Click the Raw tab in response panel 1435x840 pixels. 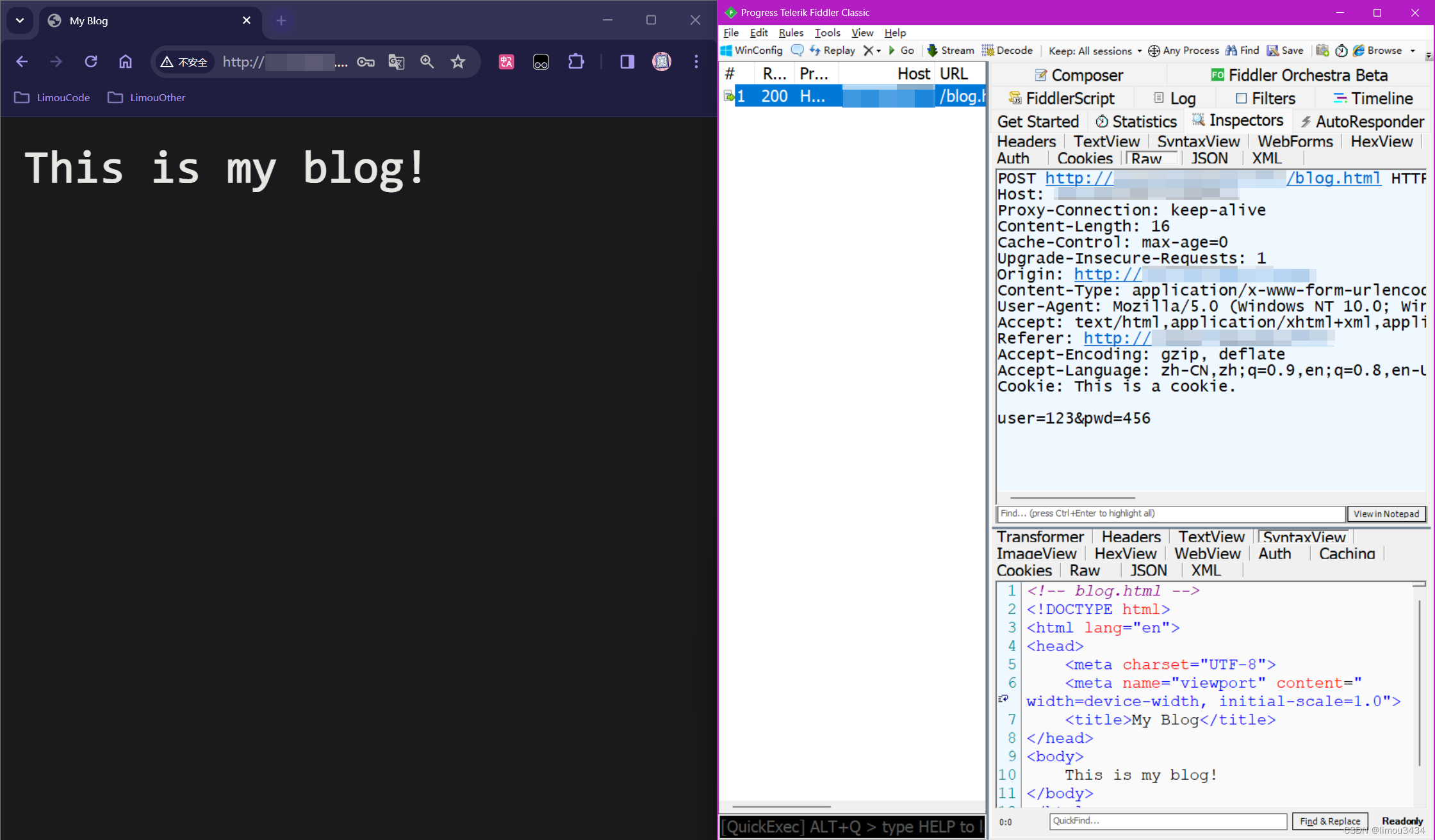point(1084,570)
